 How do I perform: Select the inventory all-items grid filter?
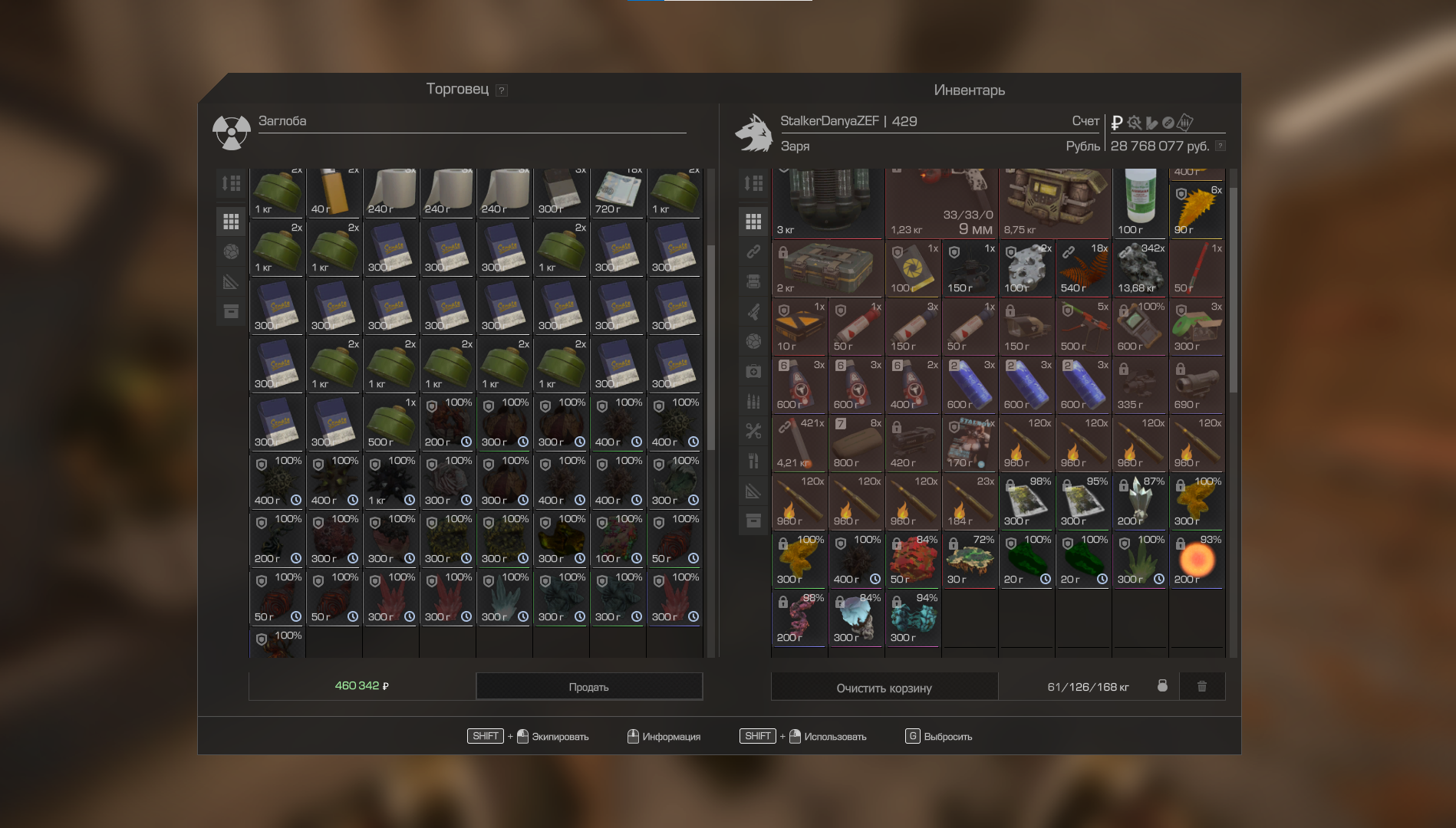[754, 222]
